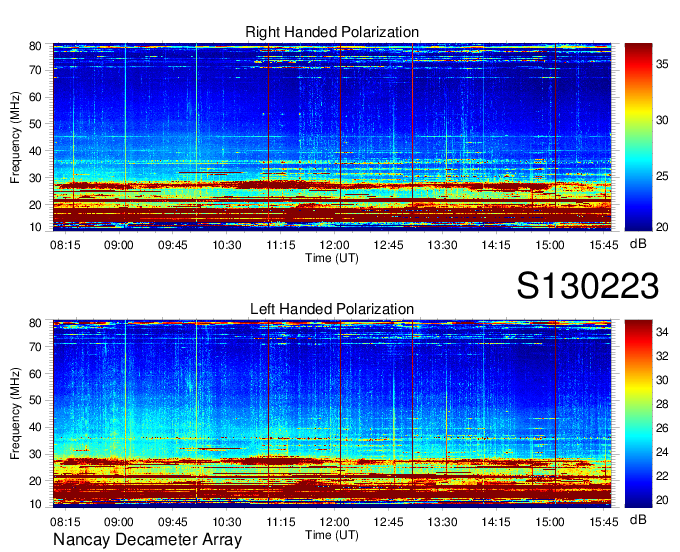Viewport: 680px width, 552px height.
Task: Click inside the Right Handed spectrogram
Action: tap(332, 137)
